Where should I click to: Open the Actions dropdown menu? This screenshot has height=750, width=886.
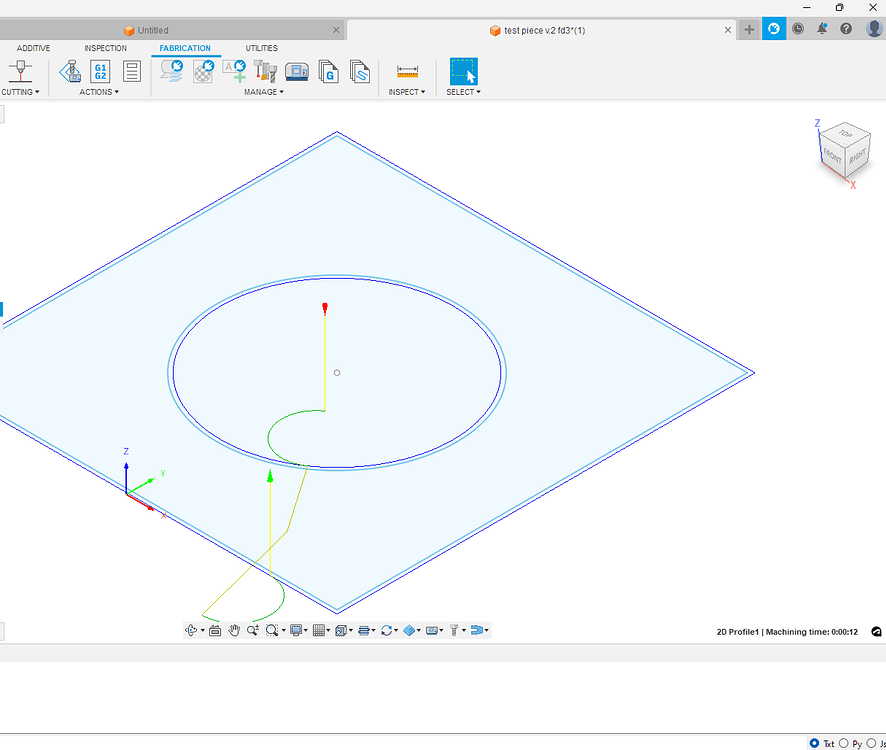tap(98, 92)
